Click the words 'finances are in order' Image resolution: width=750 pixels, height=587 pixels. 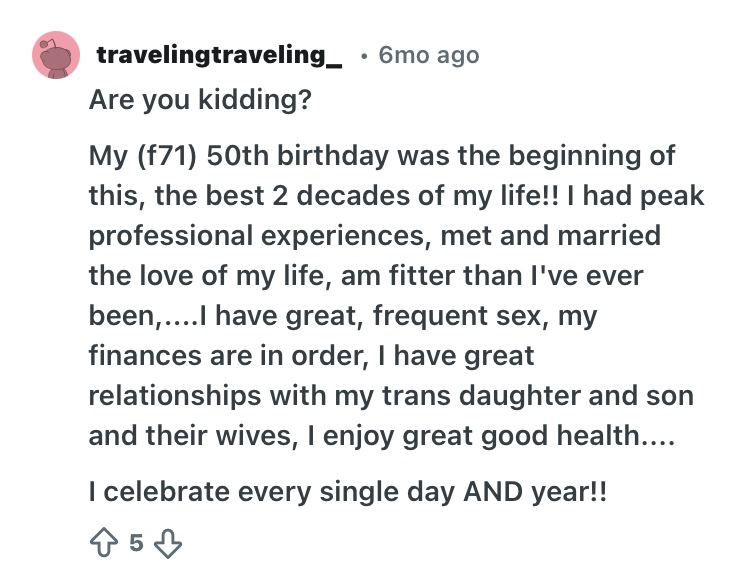coord(228,355)
